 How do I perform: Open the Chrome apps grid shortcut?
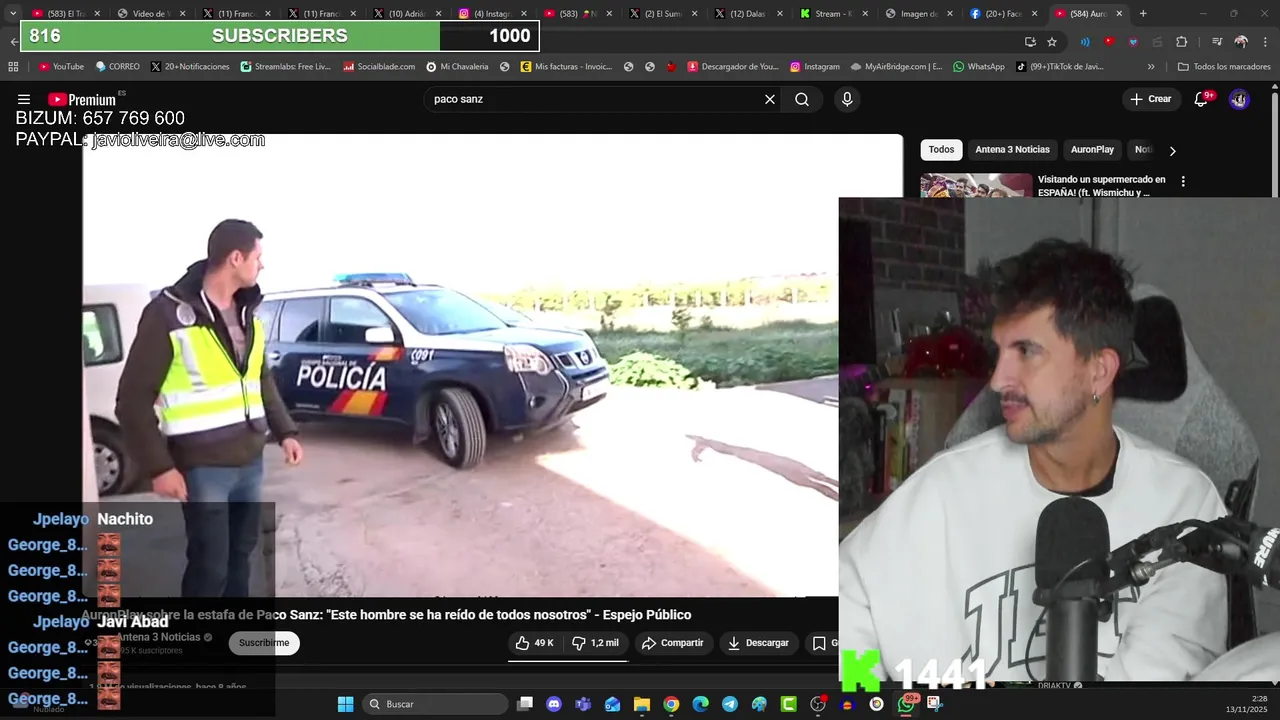(13, 67)
